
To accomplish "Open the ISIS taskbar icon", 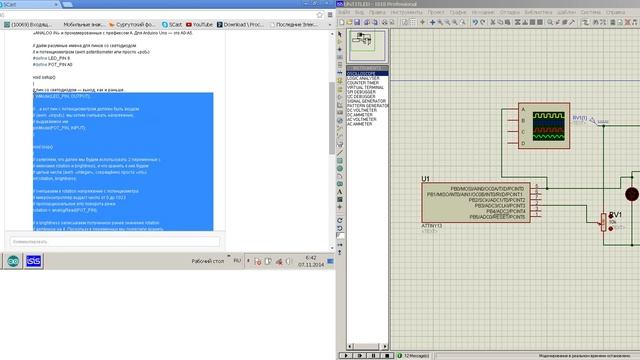I will 33,261.
